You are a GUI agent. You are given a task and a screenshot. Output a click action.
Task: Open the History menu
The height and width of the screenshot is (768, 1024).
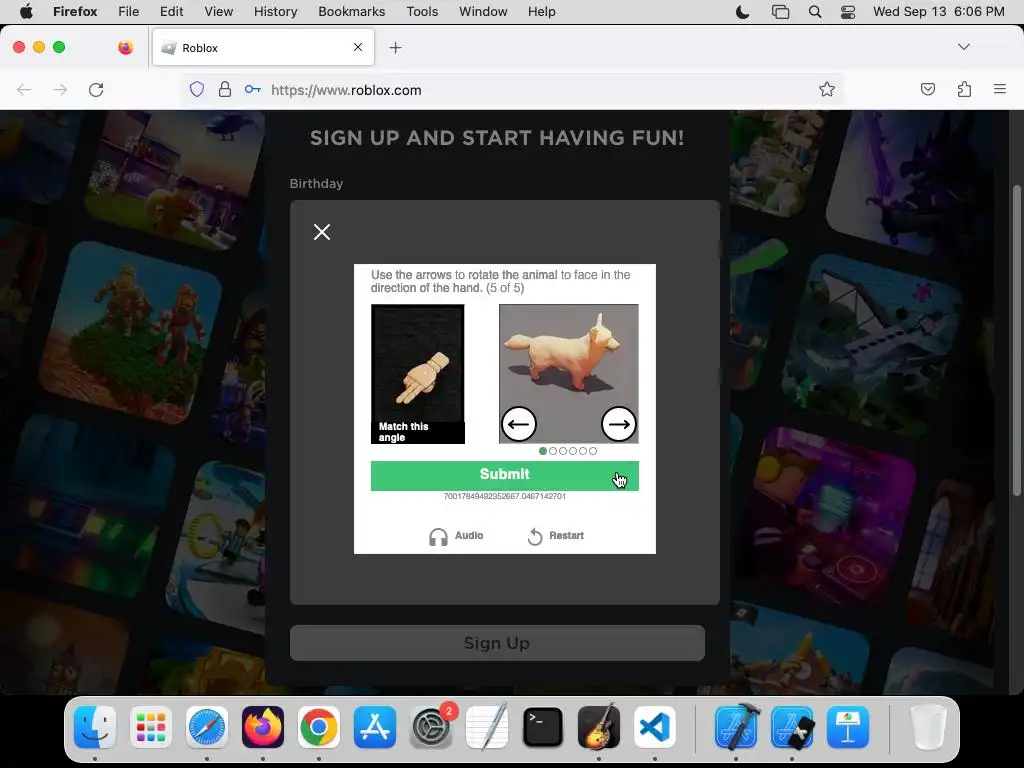(275, 12)
